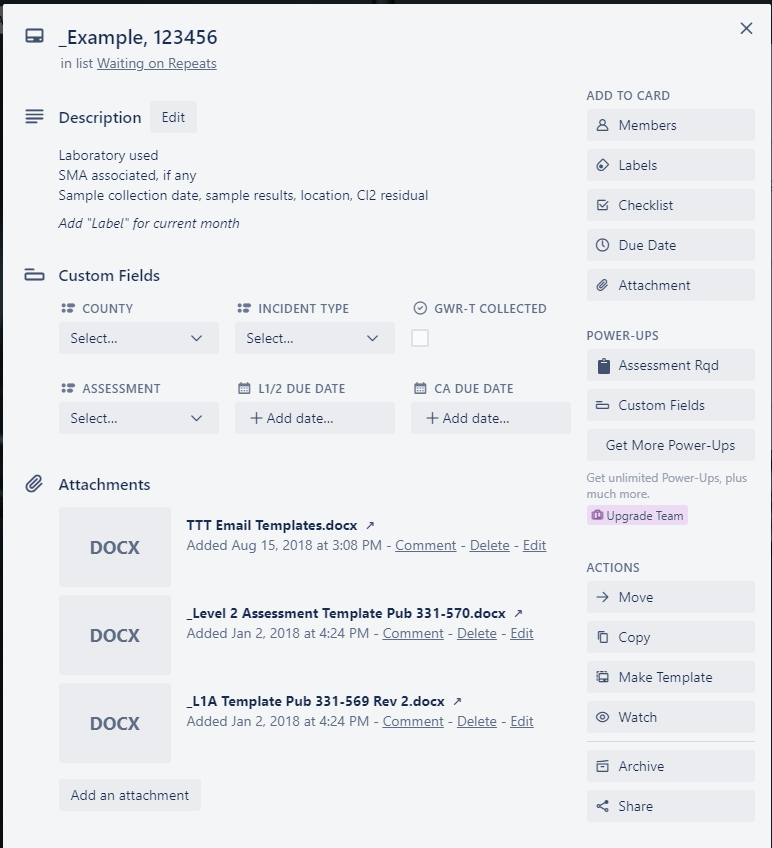
Task: Edit the card description
Action: coord(173,117)
